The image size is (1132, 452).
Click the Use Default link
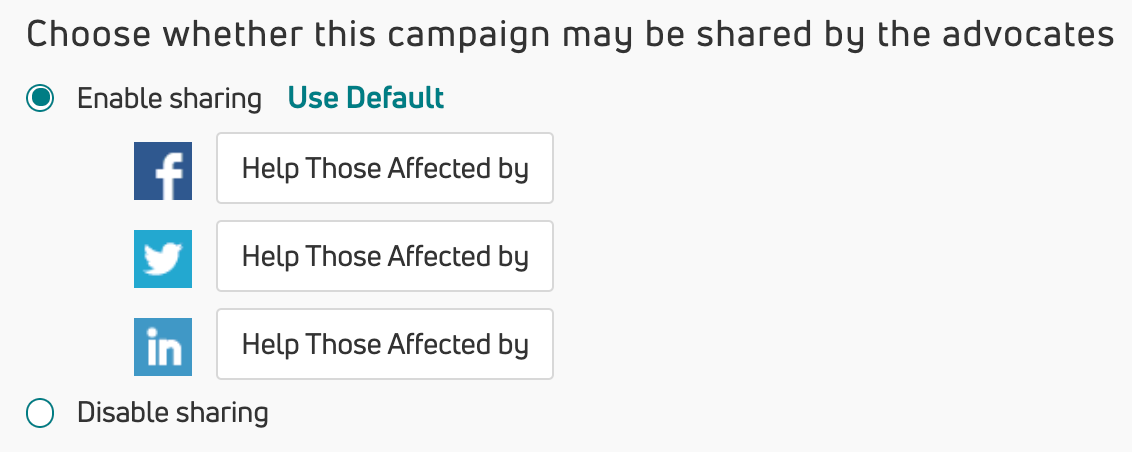click(x=366, y=98)
